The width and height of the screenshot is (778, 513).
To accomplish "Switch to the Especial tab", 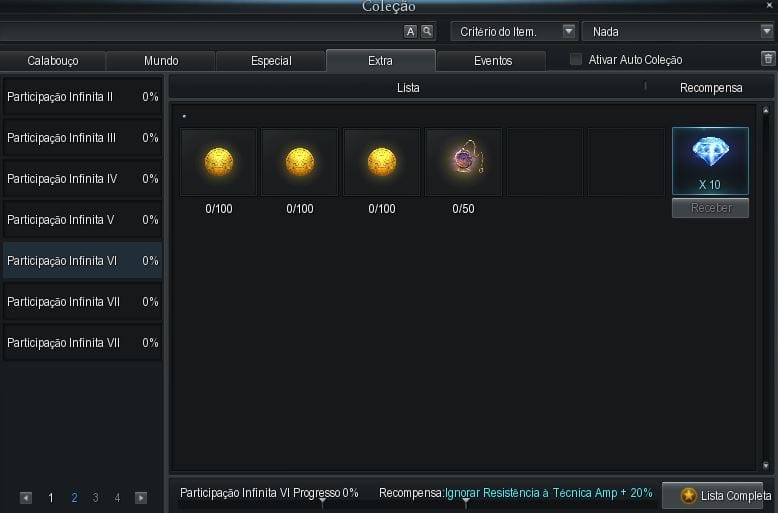I will tap(271, 61).
